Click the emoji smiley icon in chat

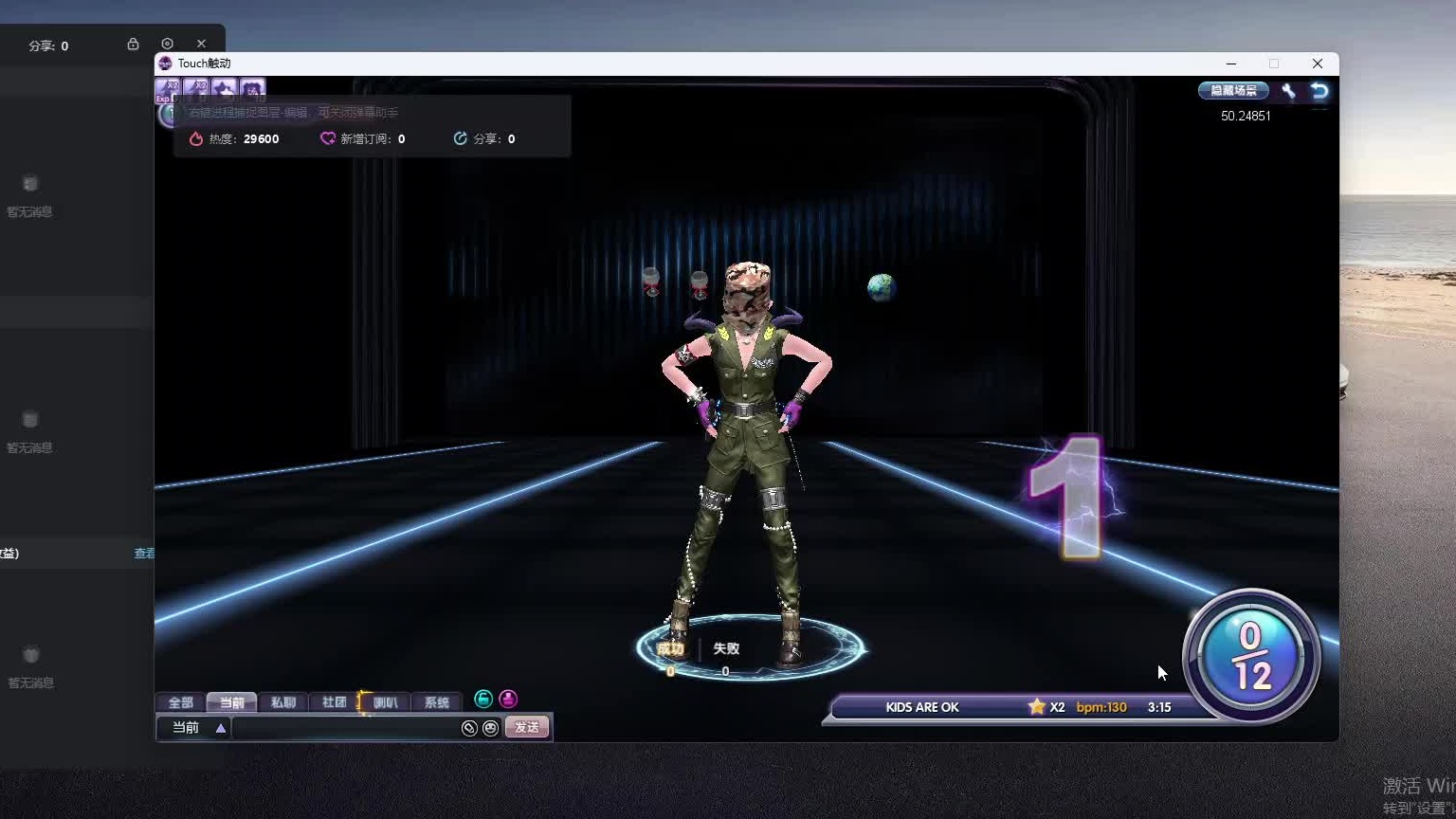point(490,728)
